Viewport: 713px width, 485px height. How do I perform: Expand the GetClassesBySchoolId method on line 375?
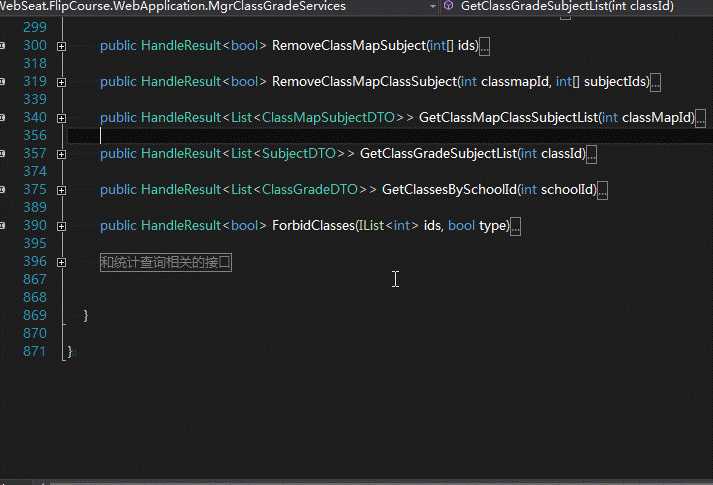click(61, 190)
